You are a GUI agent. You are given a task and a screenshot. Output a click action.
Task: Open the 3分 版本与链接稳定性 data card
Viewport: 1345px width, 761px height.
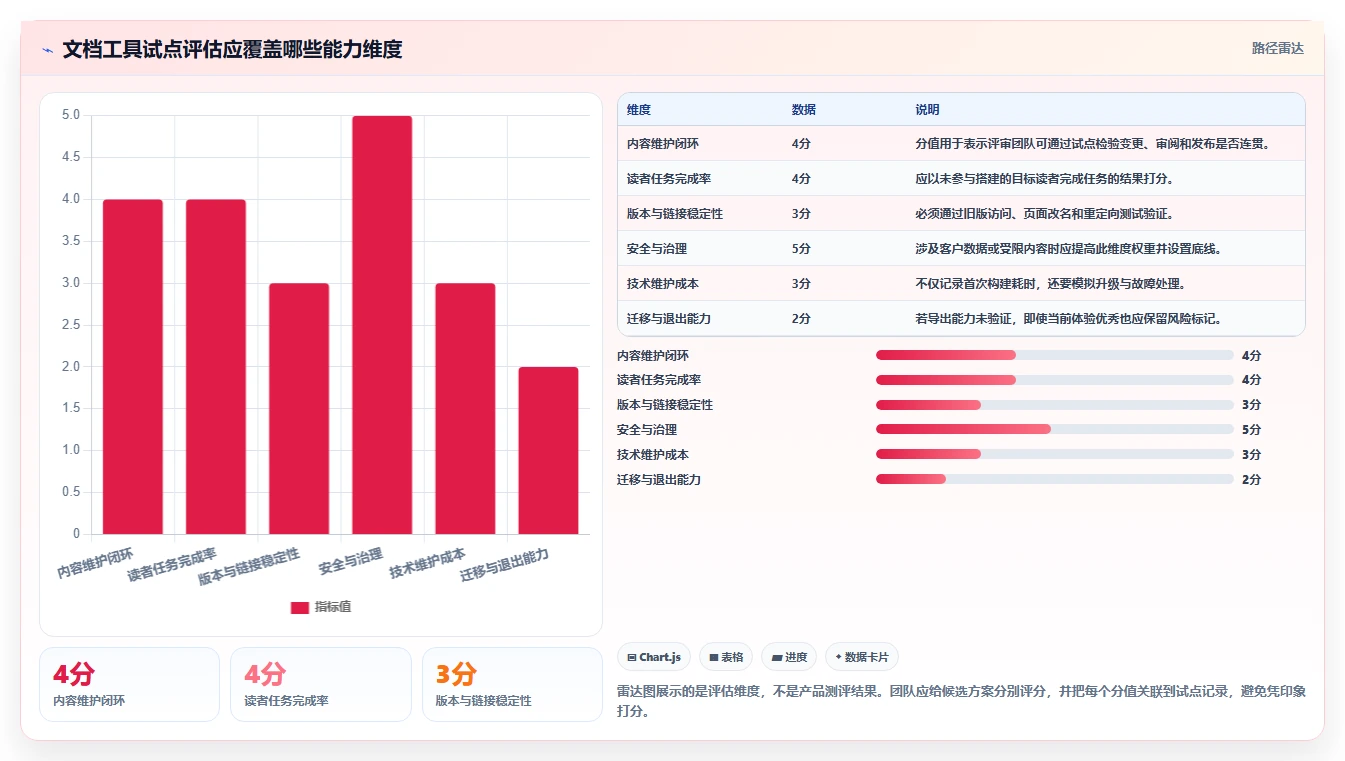512,684
